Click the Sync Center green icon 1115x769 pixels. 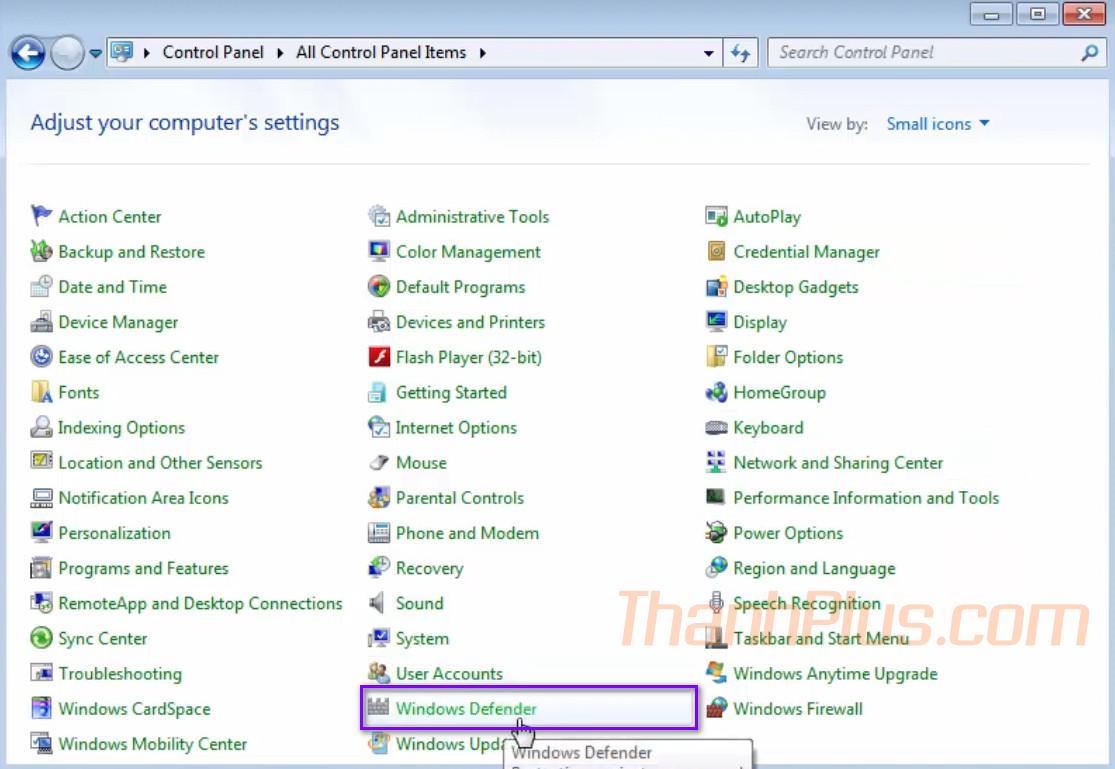41,638
